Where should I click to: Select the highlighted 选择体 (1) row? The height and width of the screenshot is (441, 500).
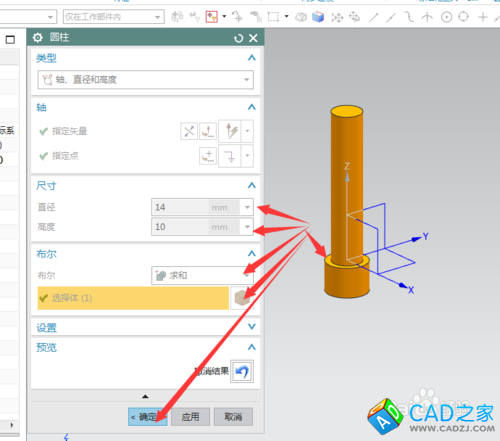pos(133,298)
